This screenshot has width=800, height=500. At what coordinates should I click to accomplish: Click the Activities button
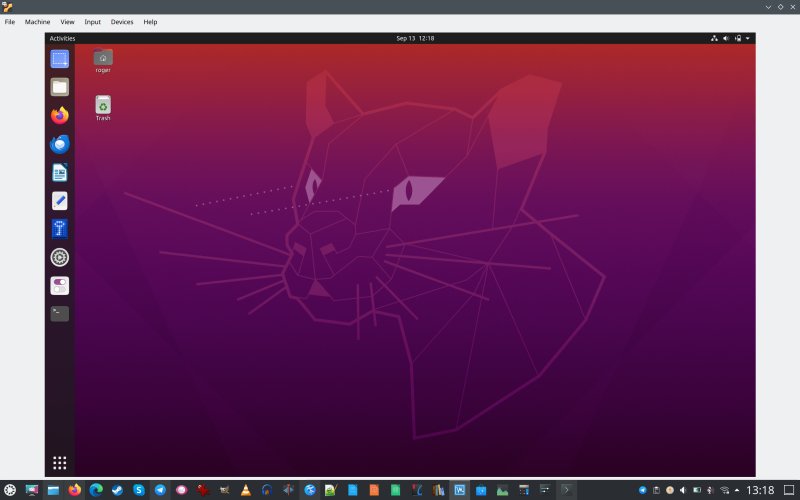(x=62, y=38)
